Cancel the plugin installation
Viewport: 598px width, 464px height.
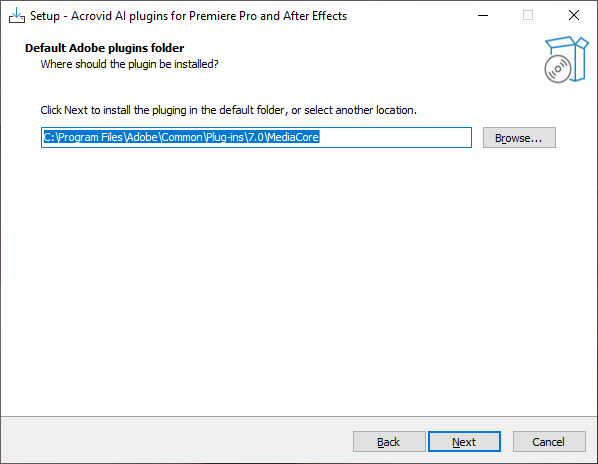point(549,442)
